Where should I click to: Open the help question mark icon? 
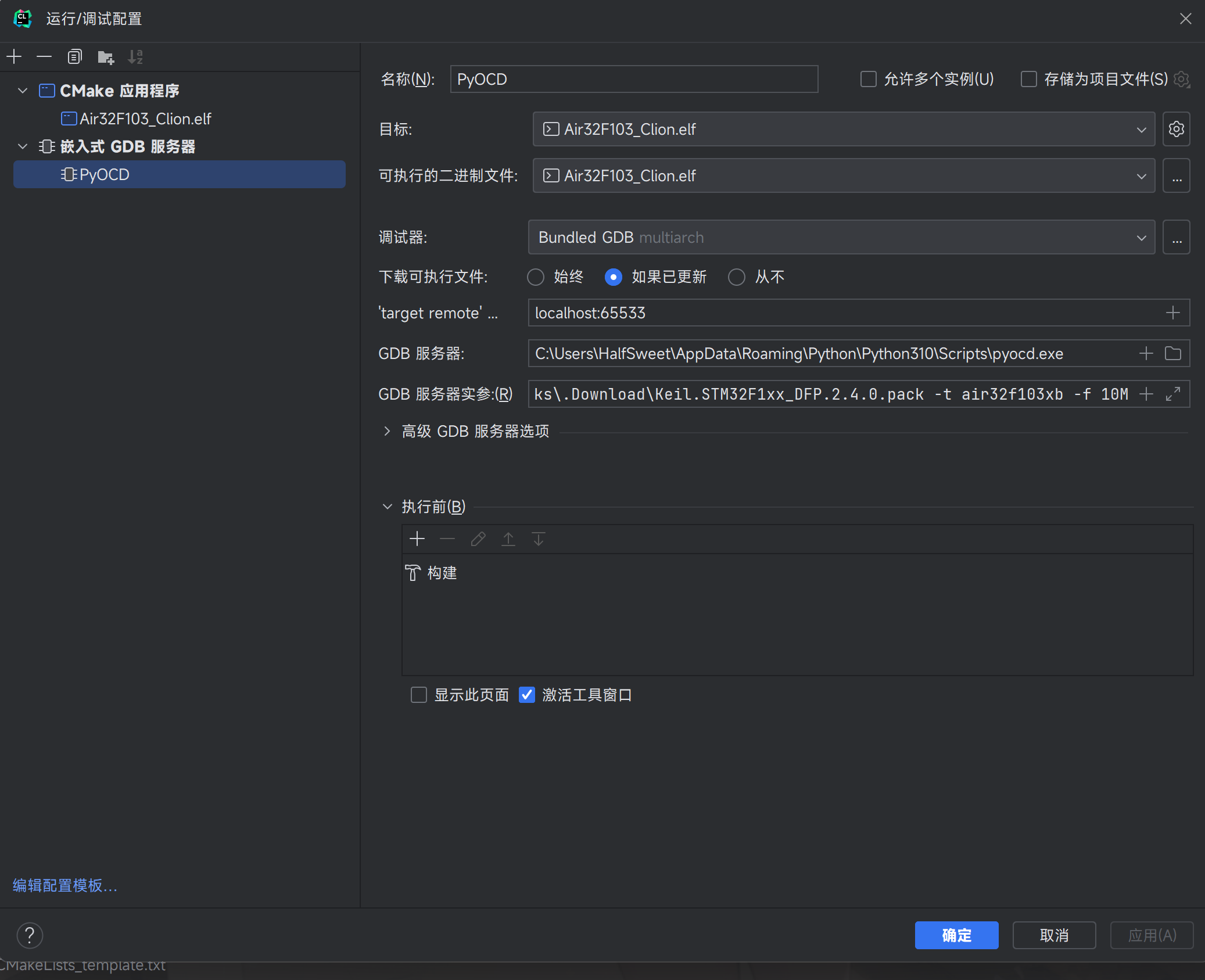30,935
